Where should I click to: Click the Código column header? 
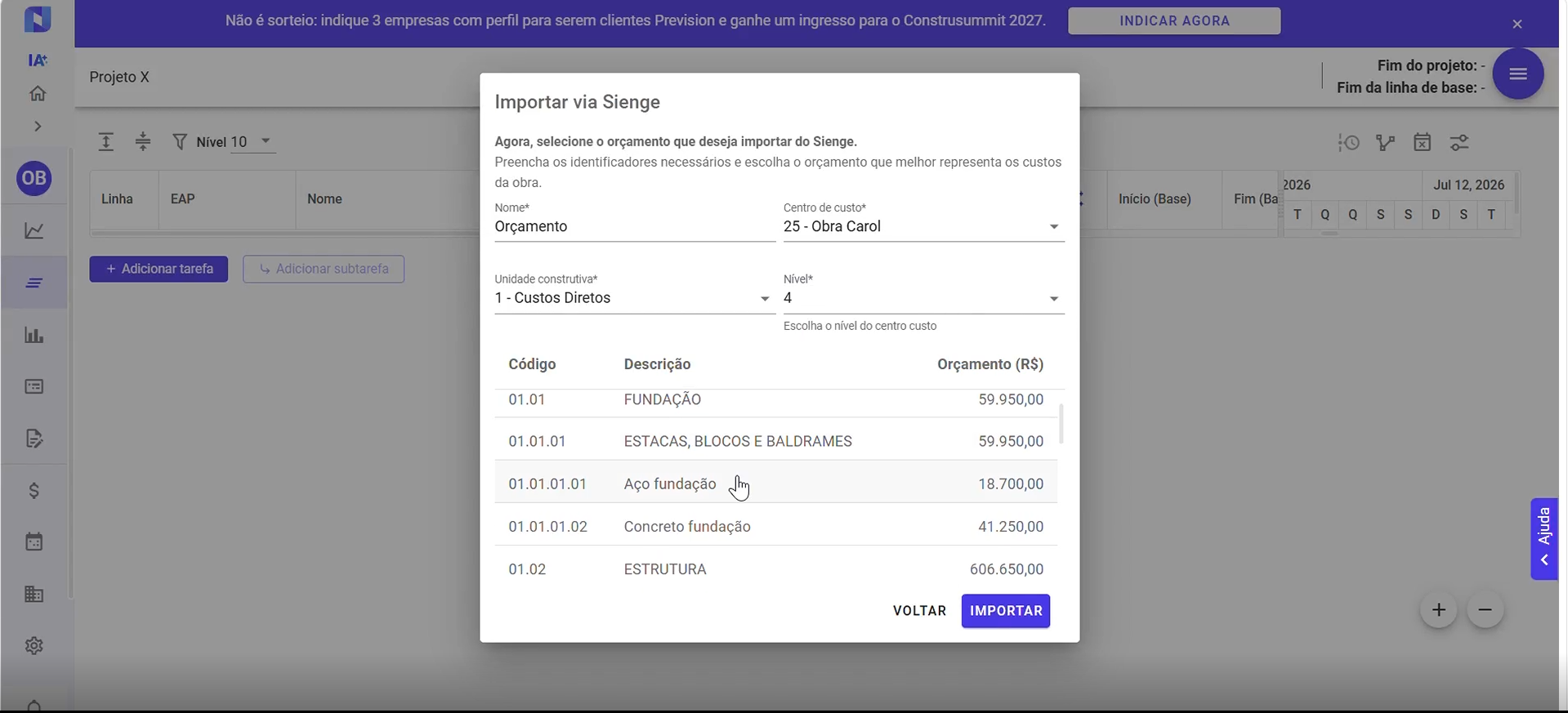tap(532, 364)
